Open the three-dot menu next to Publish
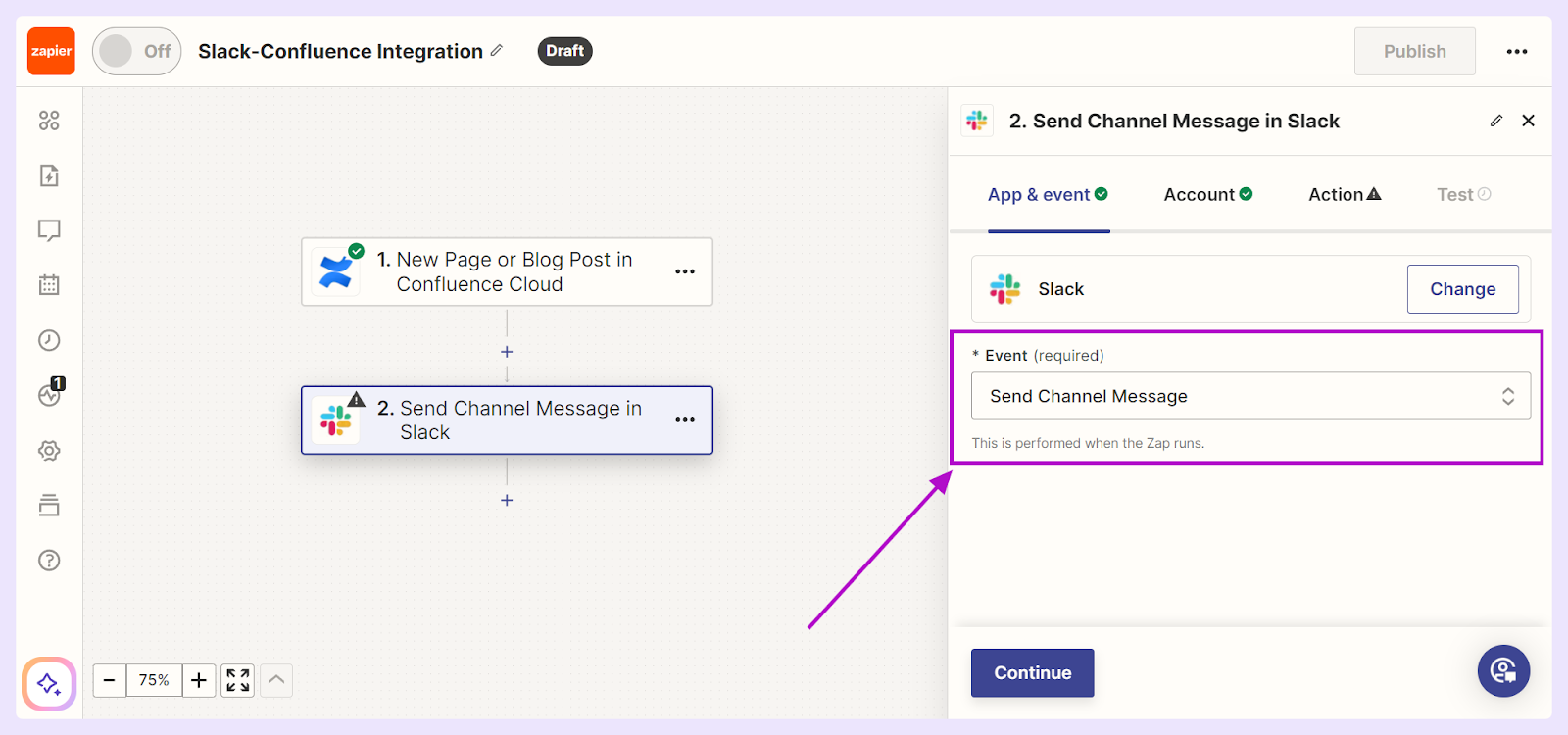Screen dimensions: 1568x735 pos(1517,52)
